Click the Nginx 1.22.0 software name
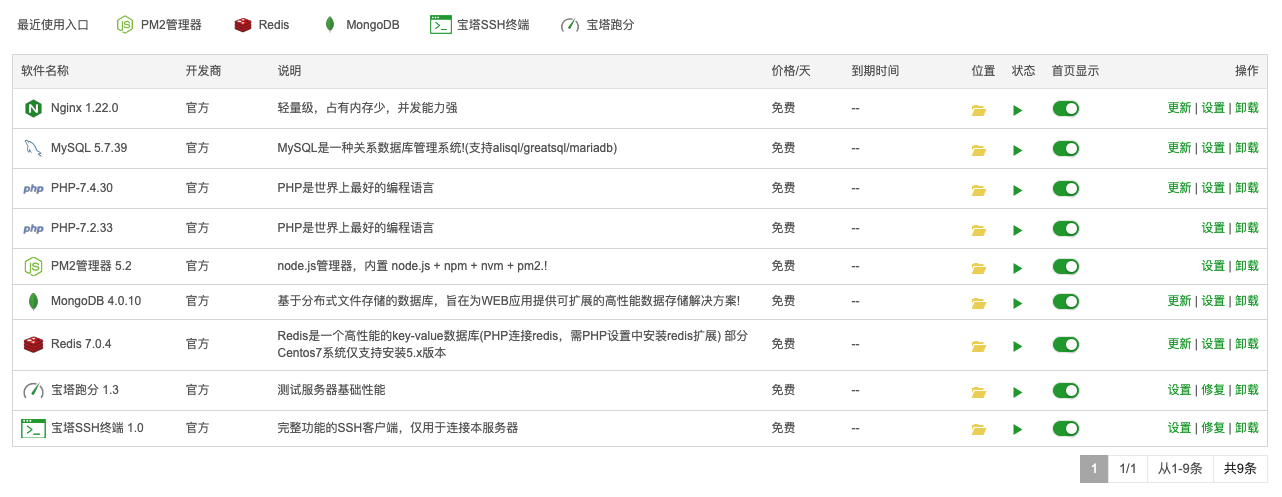The width and height of the screenshot is (1282, 497). 85,108
